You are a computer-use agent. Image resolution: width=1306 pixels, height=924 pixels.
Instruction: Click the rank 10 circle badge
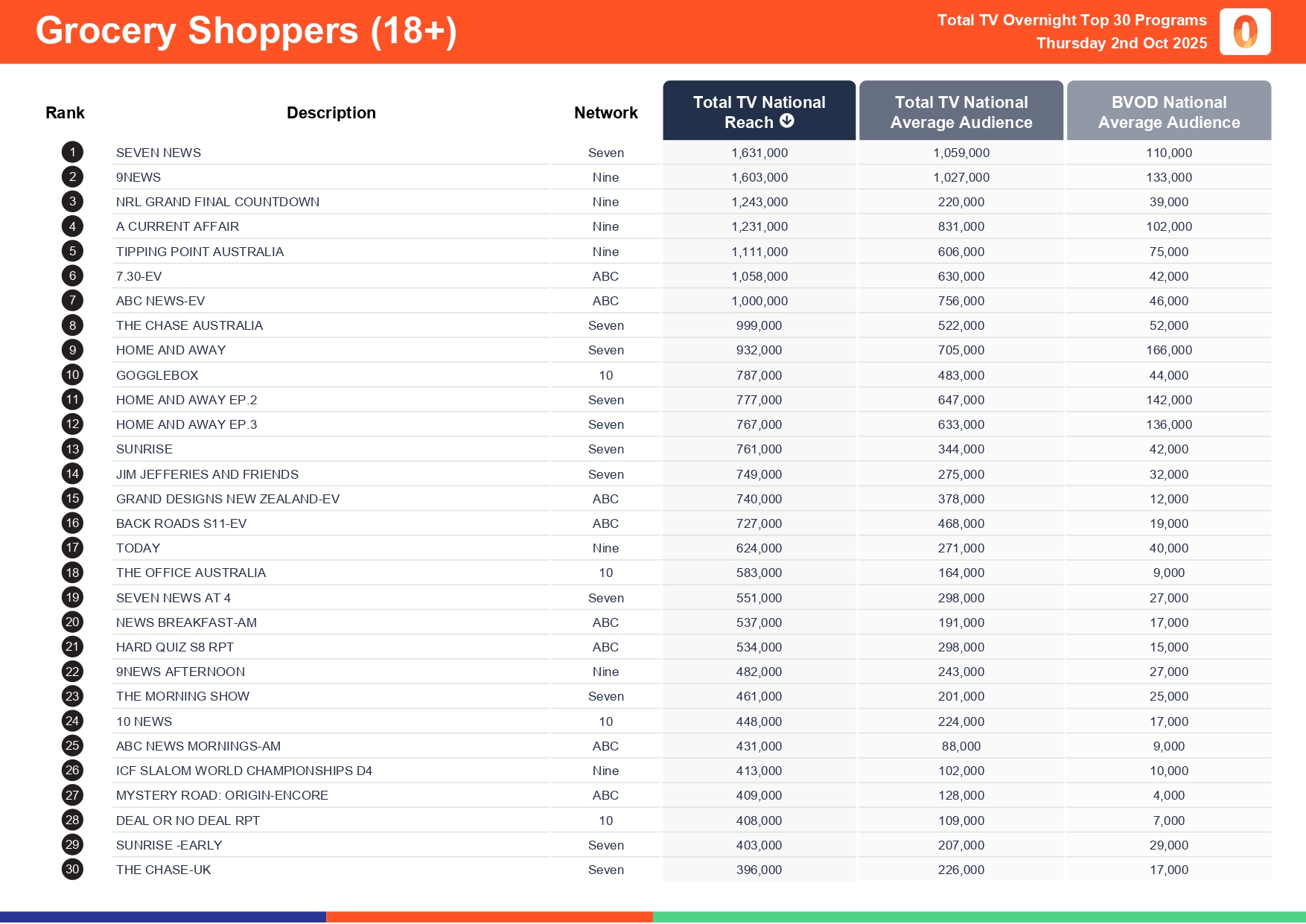pyautogui.click(x=72, y=375)
